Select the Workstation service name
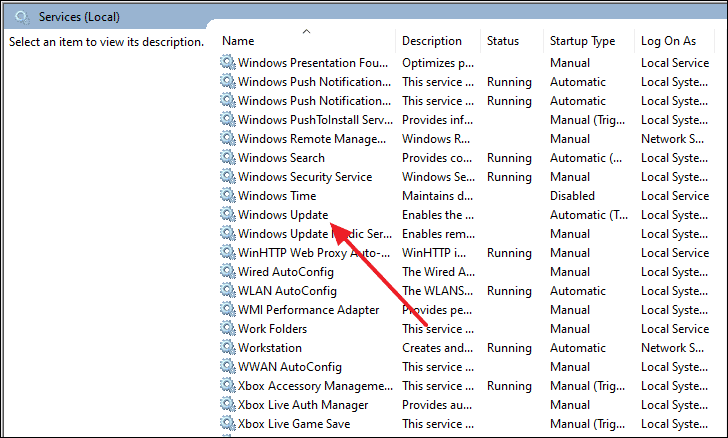This screenshot has width=728, height=438. click(x=270, y=347)
